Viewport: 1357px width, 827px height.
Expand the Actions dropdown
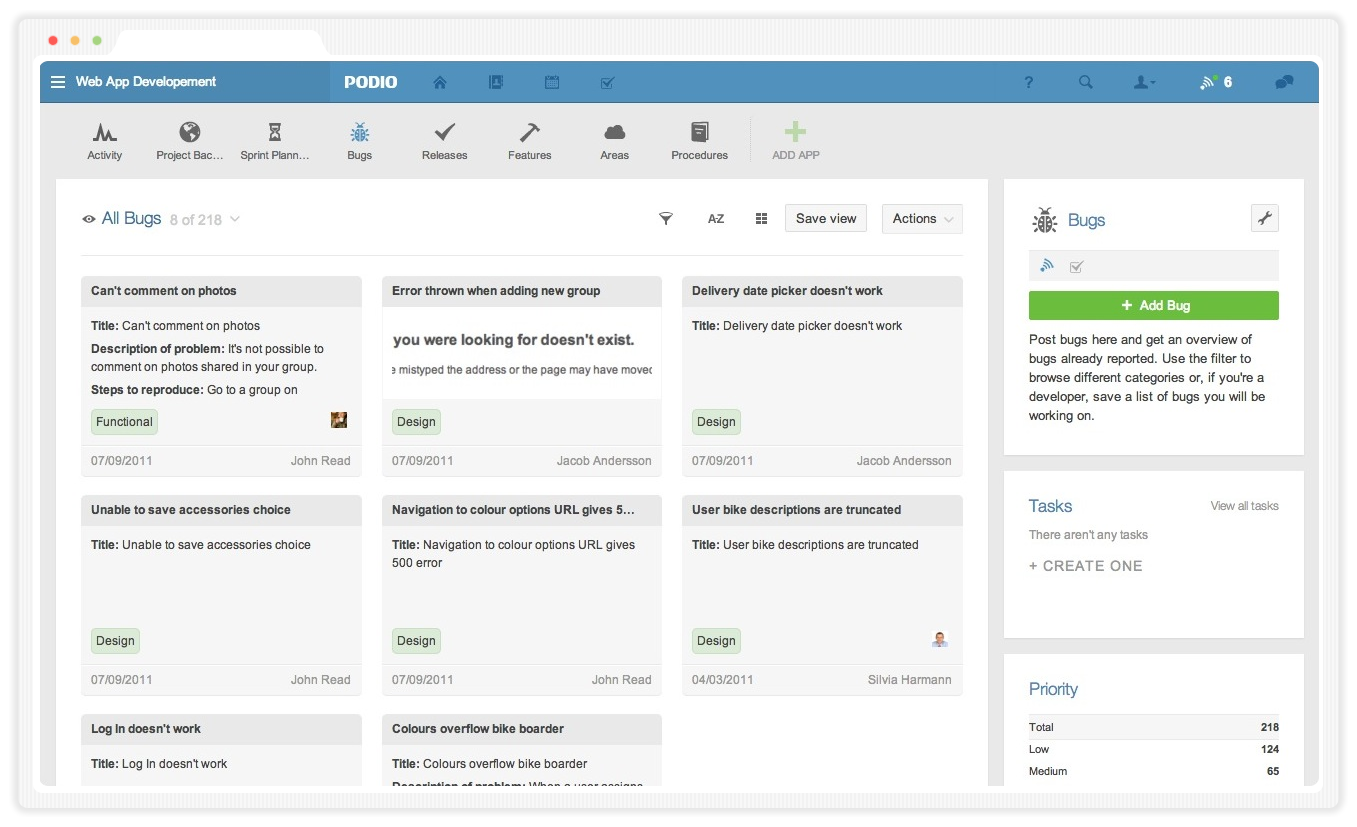(921, 219)
